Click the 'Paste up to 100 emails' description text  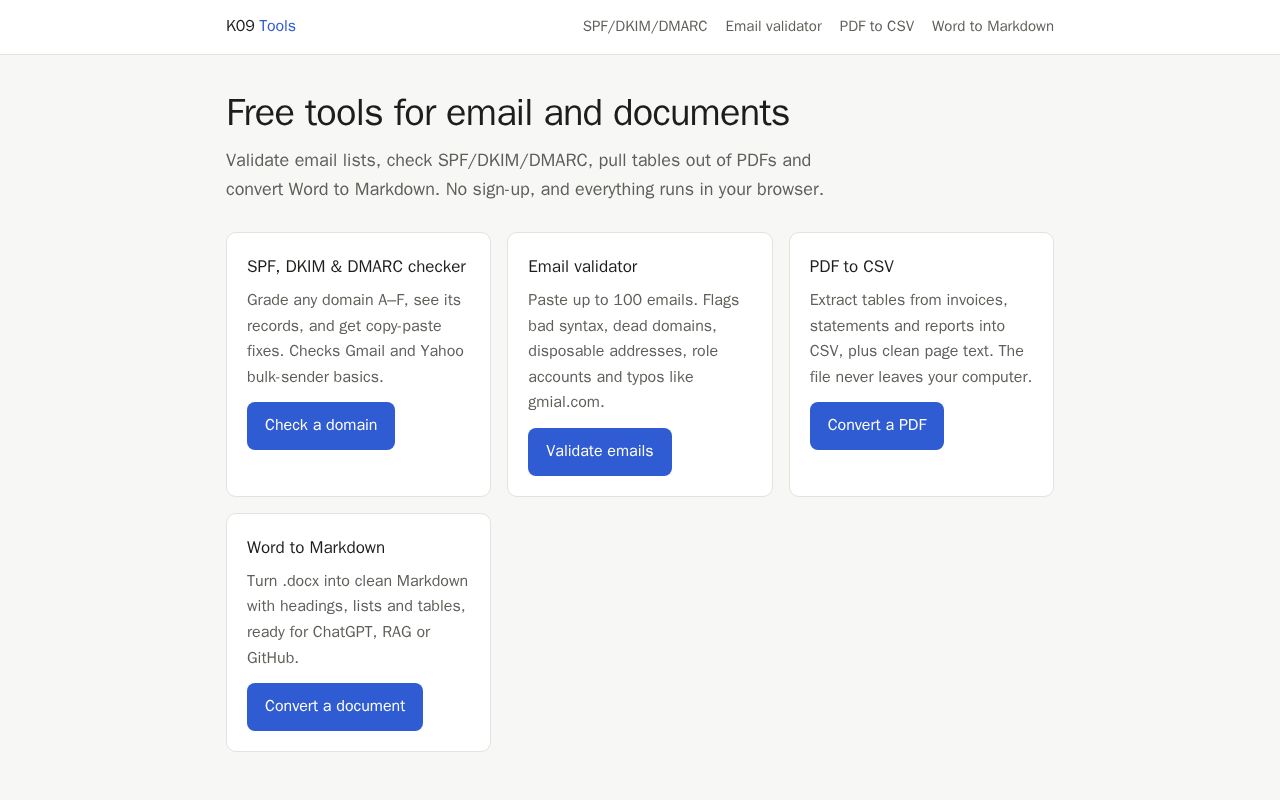tap(634, 351)
